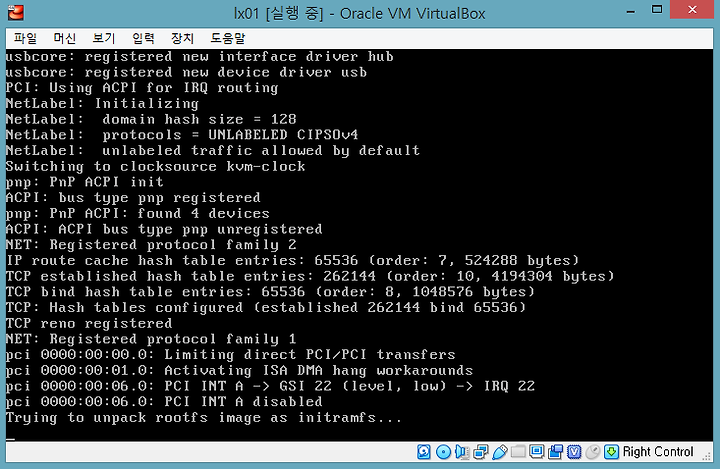This screenshot has width=720, height=469.
Task: Click the green keyboard capture arrow icon
Action: coord(611,452)
